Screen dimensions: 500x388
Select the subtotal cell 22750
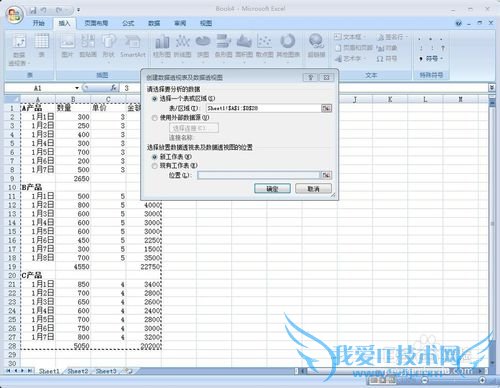pos(144,267)
